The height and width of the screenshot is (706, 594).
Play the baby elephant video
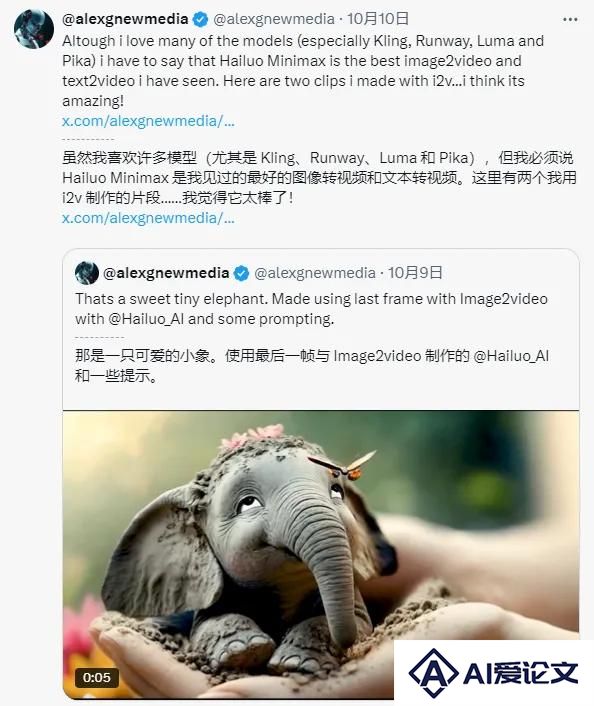click(x=321, y=555)
